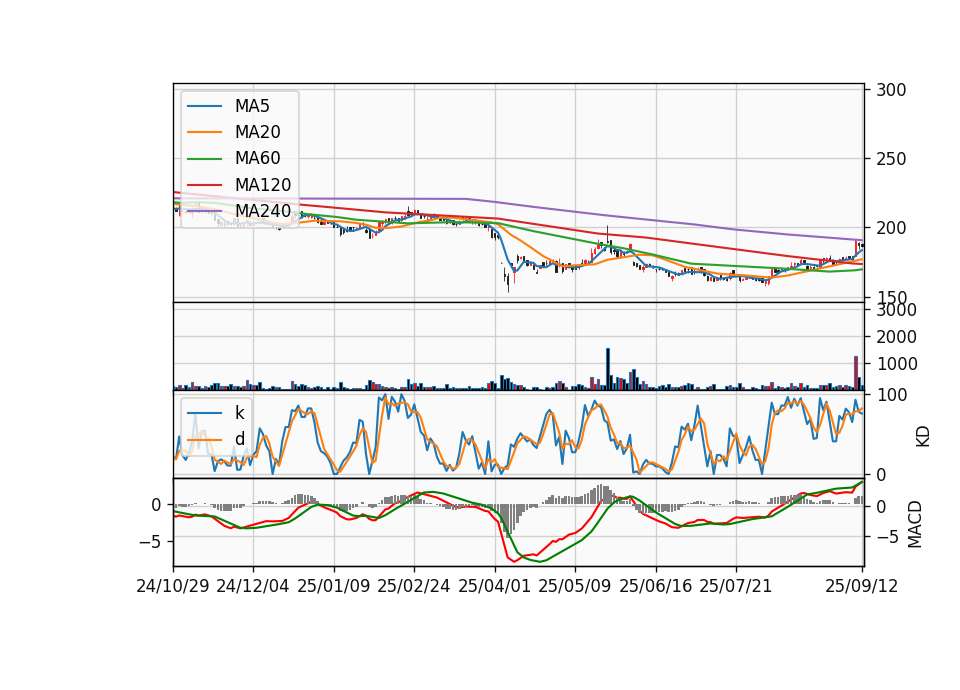960x690 pixels.
Task: Click the tall volume bar near 25/09/12
Action: point(856,373)
